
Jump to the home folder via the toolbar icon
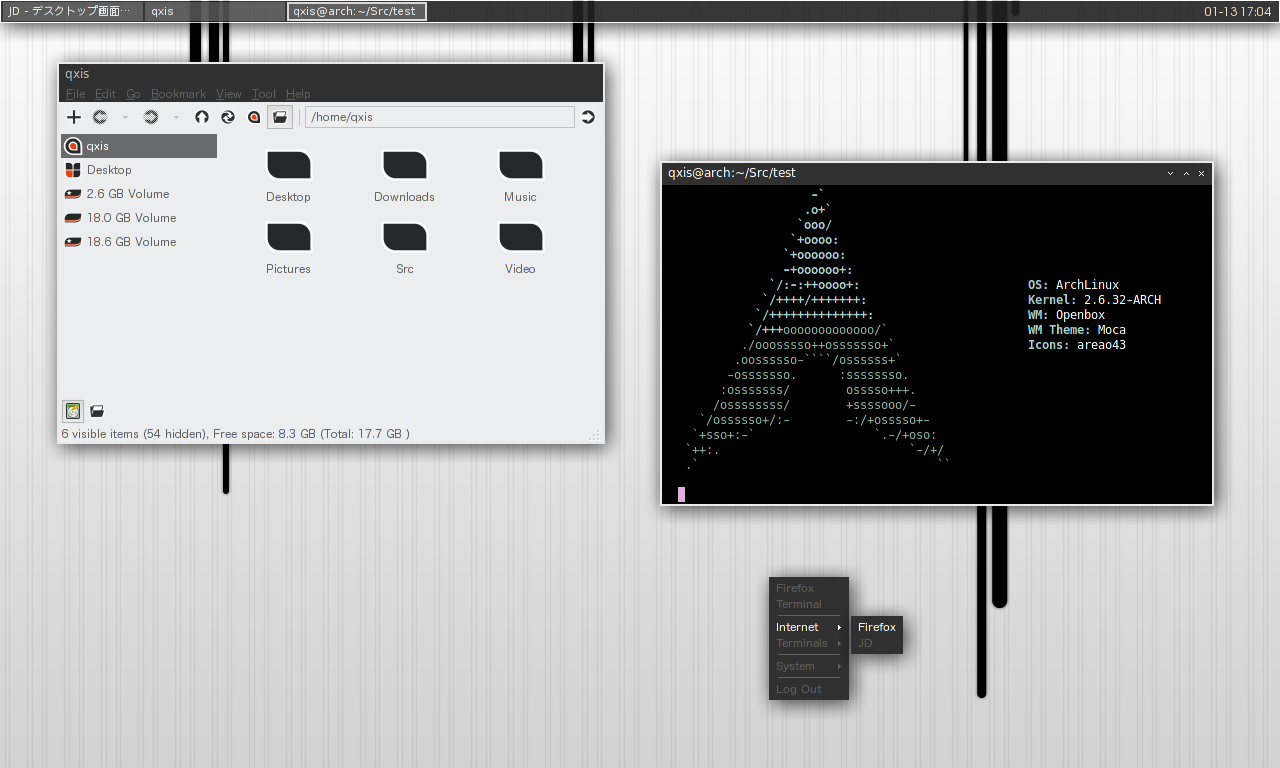click(254, 117)
